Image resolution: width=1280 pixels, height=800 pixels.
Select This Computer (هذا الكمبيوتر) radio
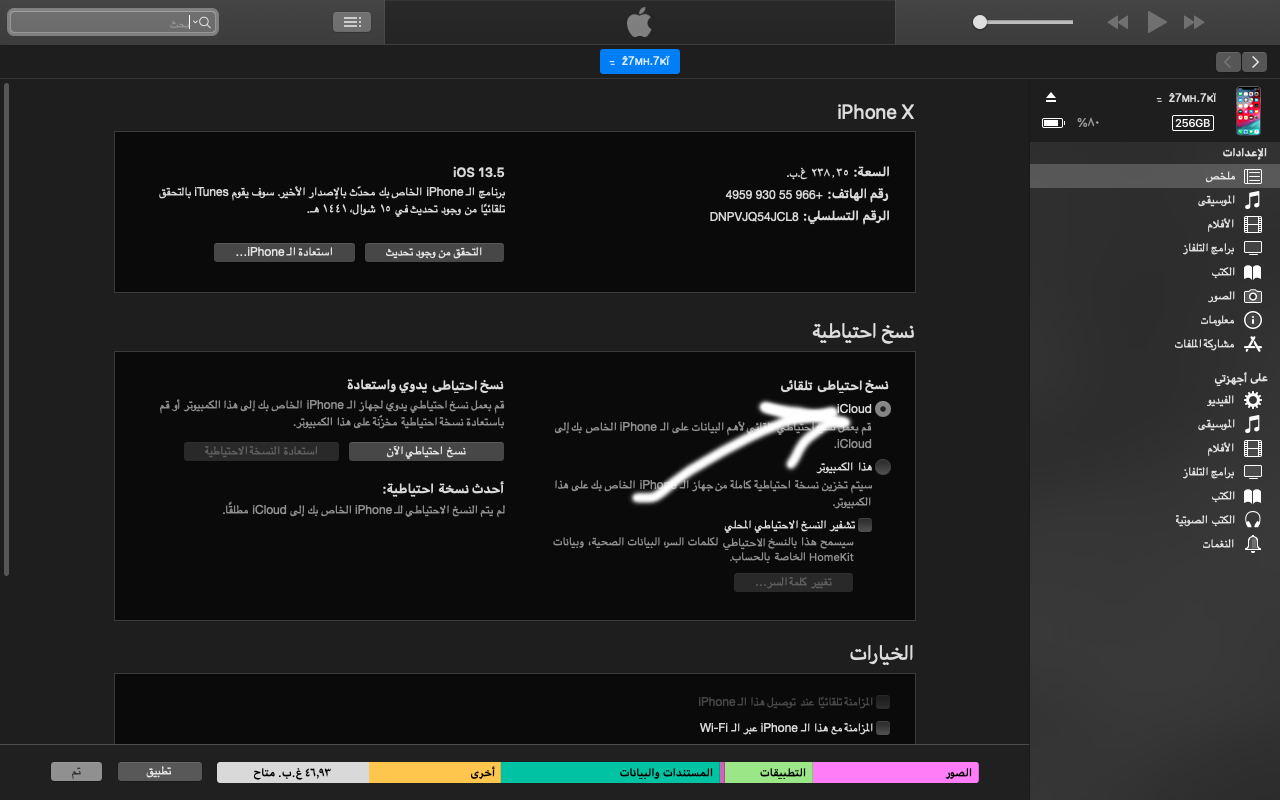click(882, 467)
